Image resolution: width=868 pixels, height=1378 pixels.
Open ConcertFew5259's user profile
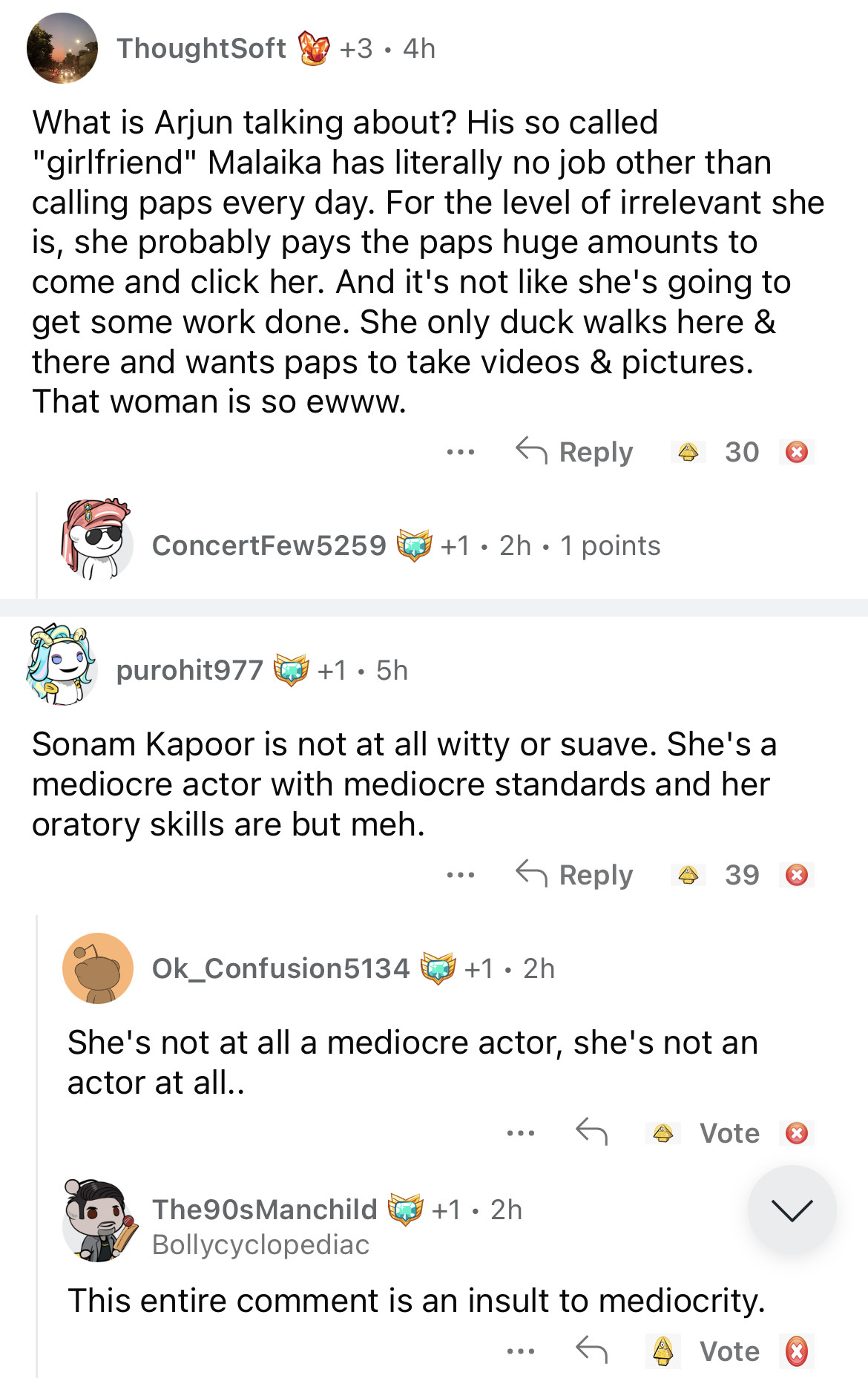click(269, 545)
